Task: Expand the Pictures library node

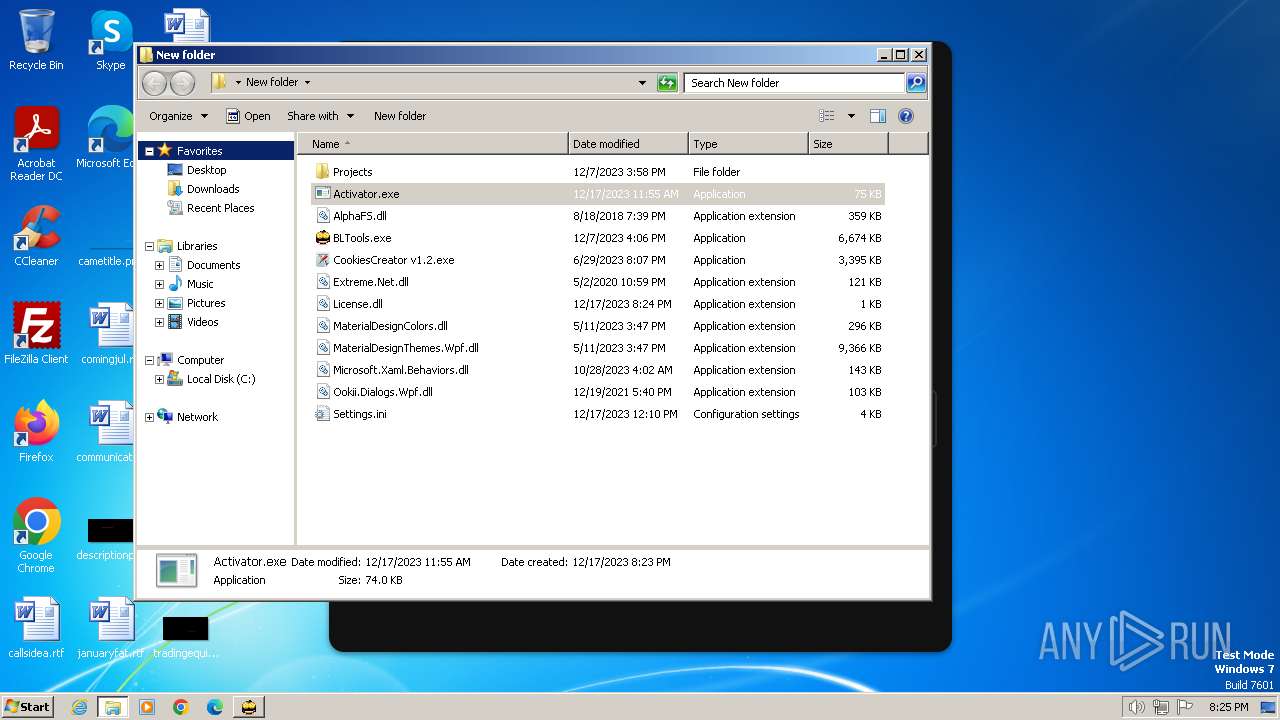Action: click(159, 303)
